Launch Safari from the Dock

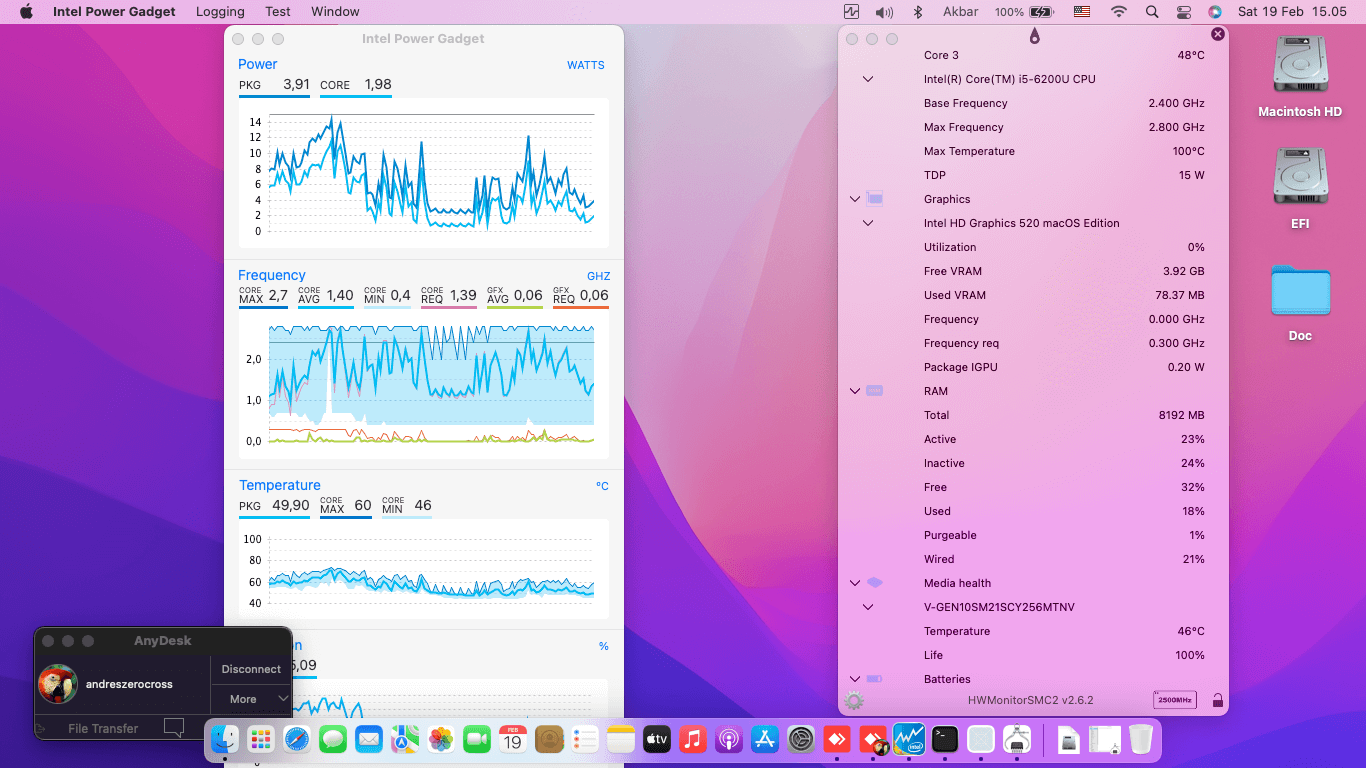(x=297, y=740)
